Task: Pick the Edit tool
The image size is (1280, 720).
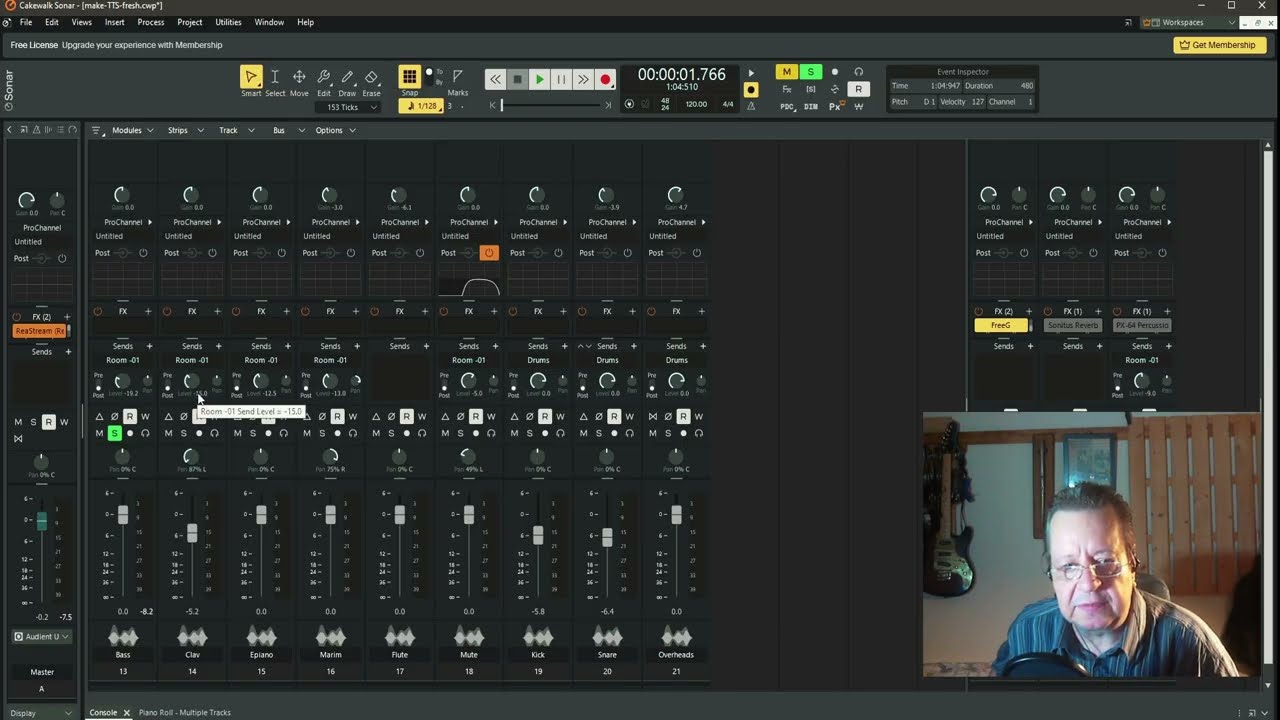Action: (x=323, y=77)
